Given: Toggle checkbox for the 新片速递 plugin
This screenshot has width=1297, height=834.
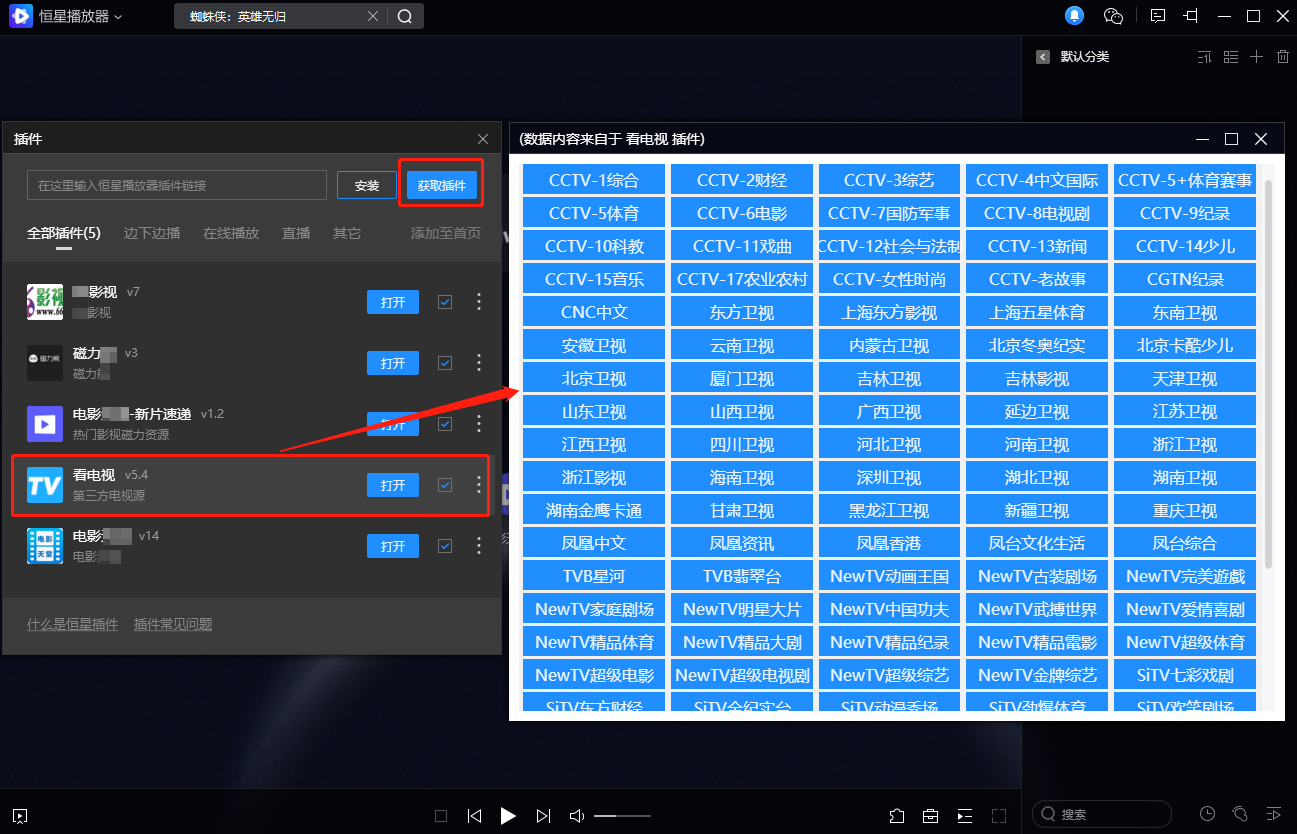Looking at the screenshot, I should (445, 424).
